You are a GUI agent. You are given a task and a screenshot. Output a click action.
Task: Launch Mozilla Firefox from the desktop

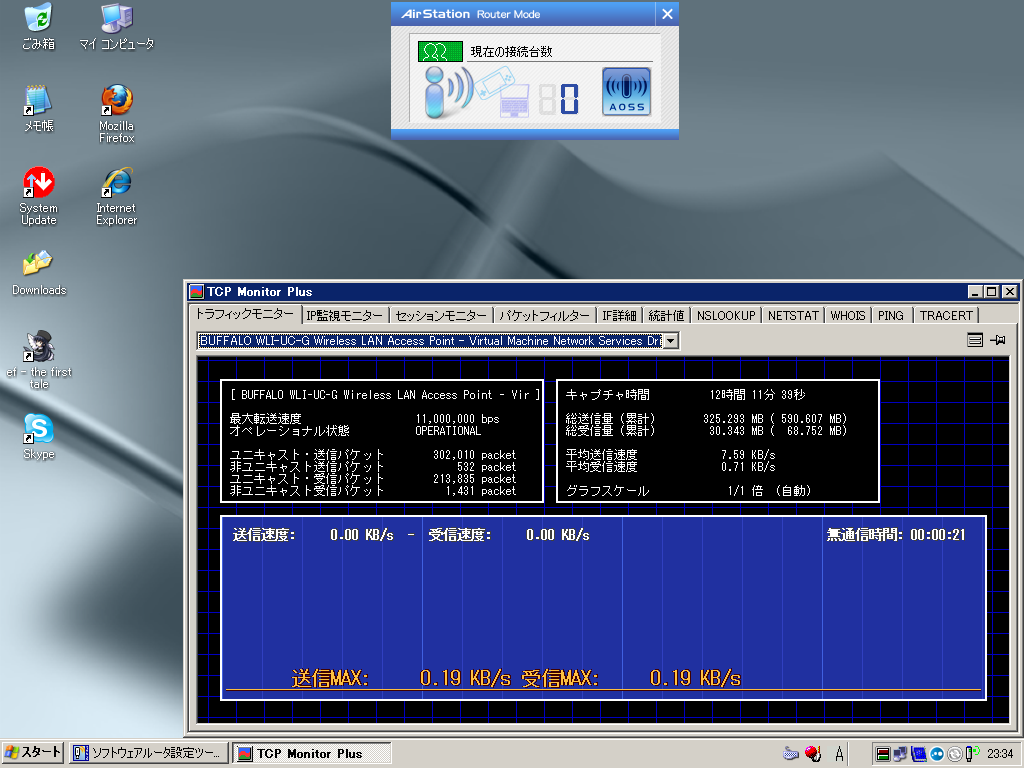point(117,114)
